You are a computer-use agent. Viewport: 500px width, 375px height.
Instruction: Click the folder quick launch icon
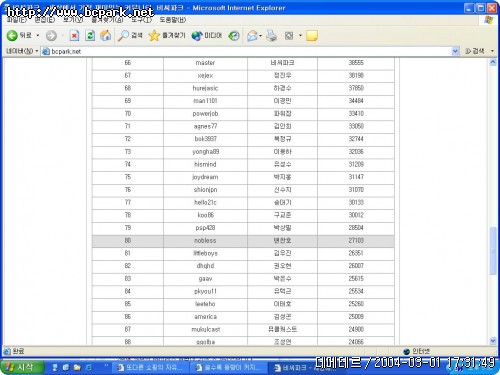click(77, 367)
